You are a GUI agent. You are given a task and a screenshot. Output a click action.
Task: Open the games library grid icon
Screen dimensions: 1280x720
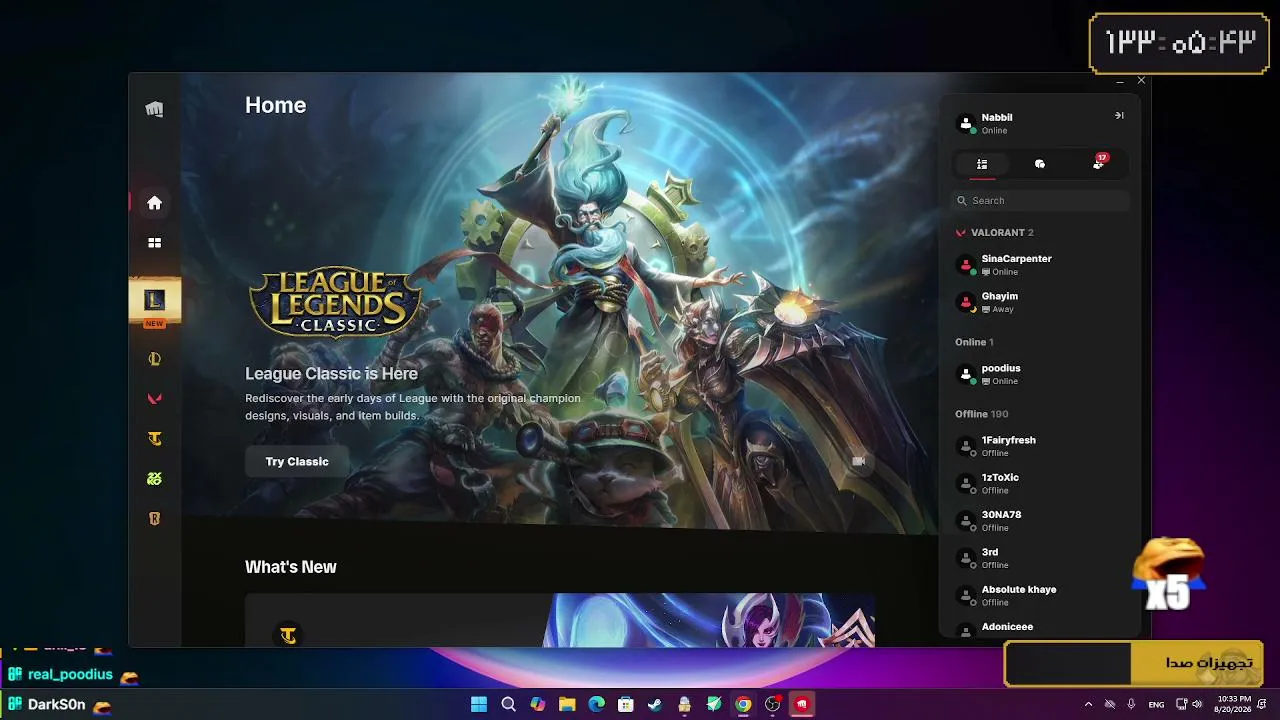[154, 243]
